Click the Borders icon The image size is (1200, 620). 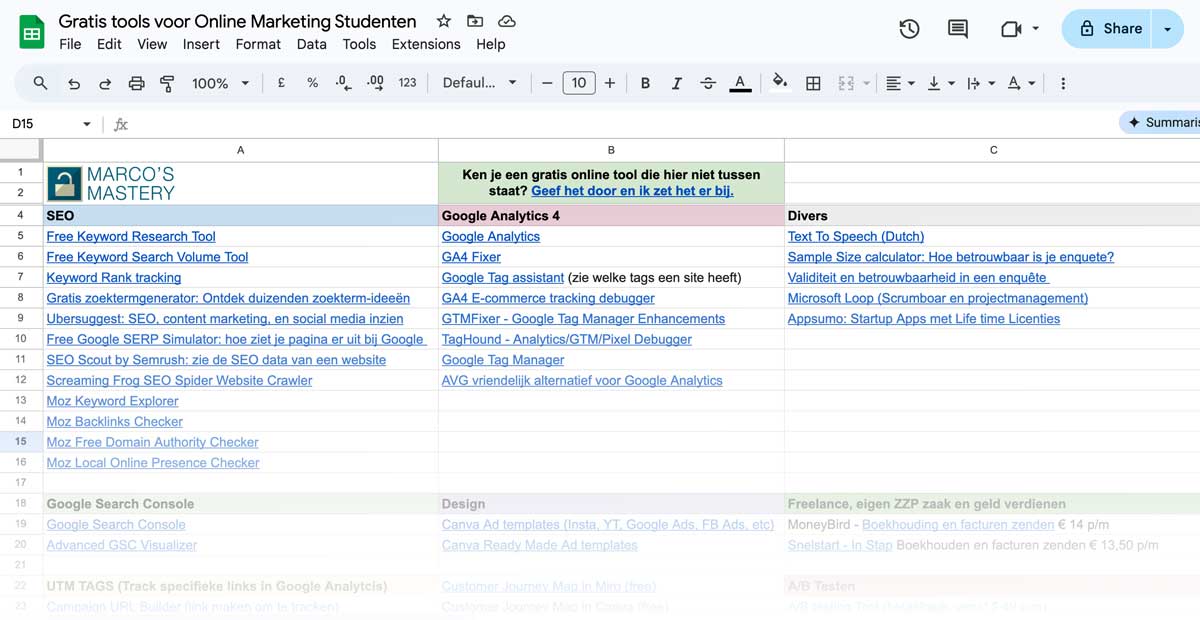(813, 83)
